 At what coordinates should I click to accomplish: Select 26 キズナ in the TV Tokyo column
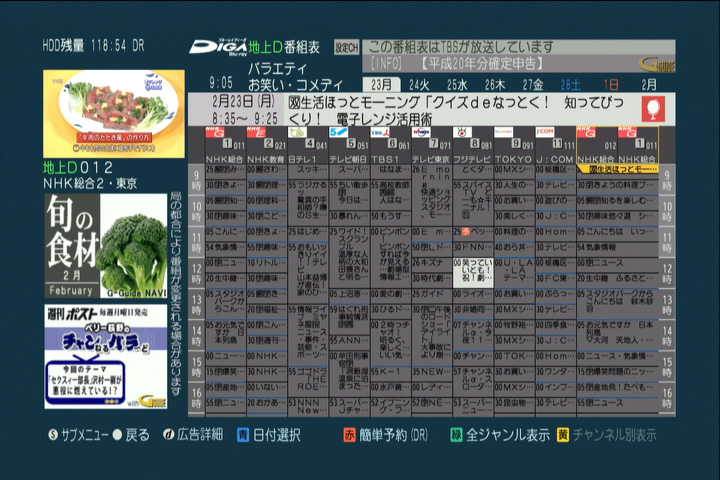click(x=432, y=263)
